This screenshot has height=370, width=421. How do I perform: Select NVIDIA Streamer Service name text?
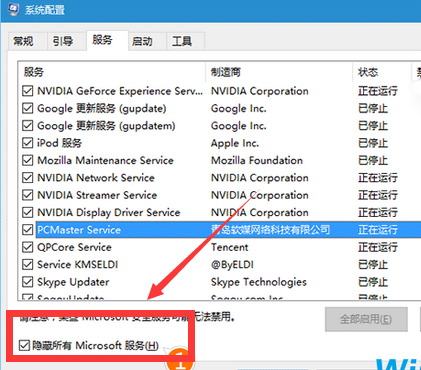click(x=97, y=195)
